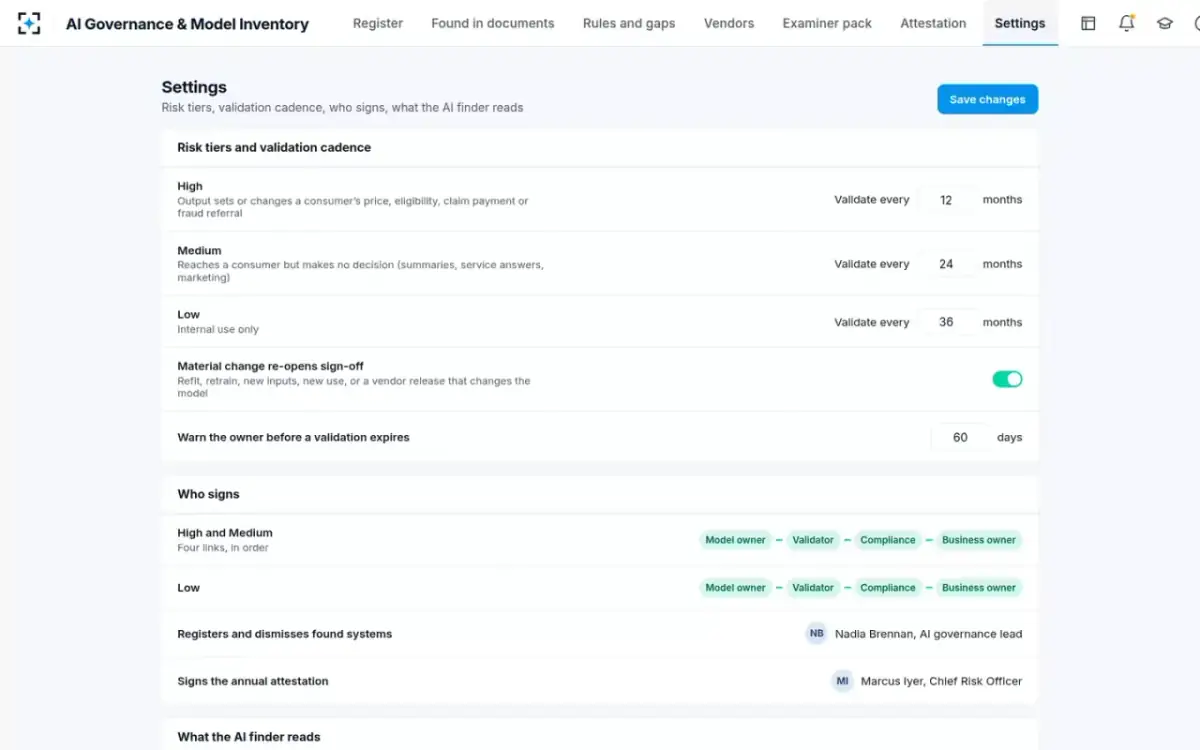Viewport: 1200px width, 750px height.
Task: Select 'Nadia Brennan, AI governance lead' text
Action: [928, 634]
